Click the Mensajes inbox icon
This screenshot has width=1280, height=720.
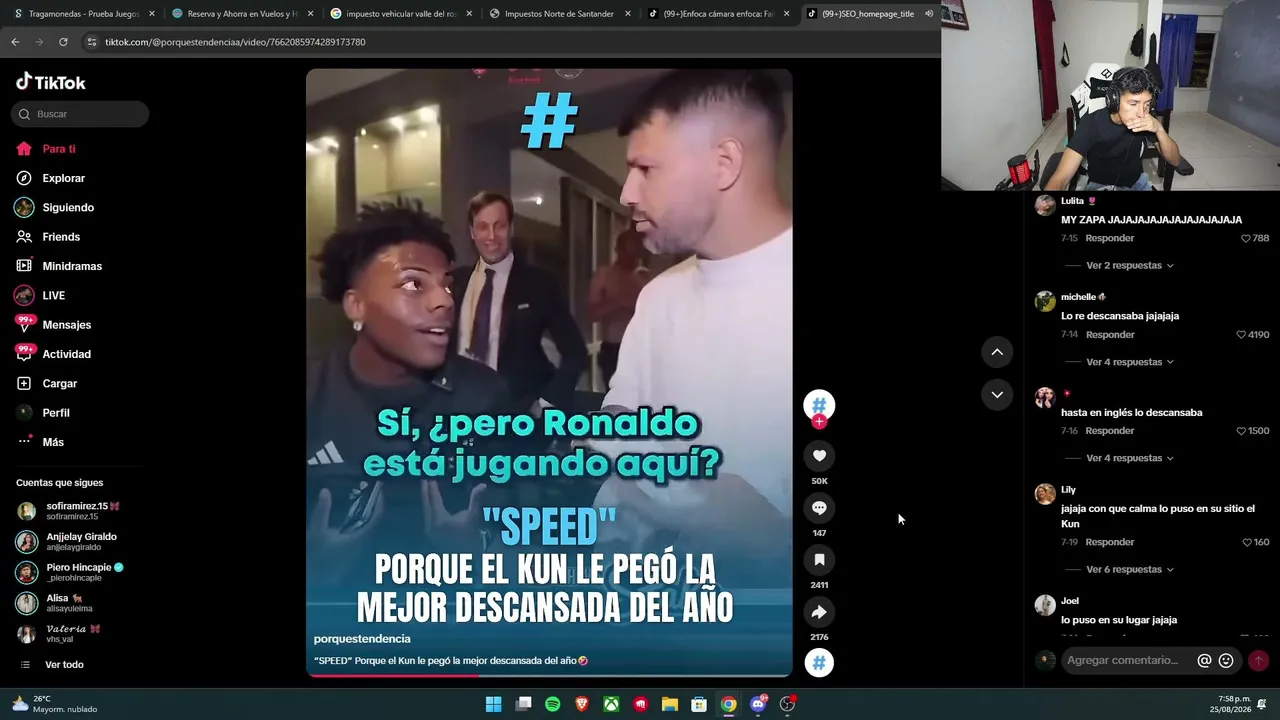tap(25, 324)
